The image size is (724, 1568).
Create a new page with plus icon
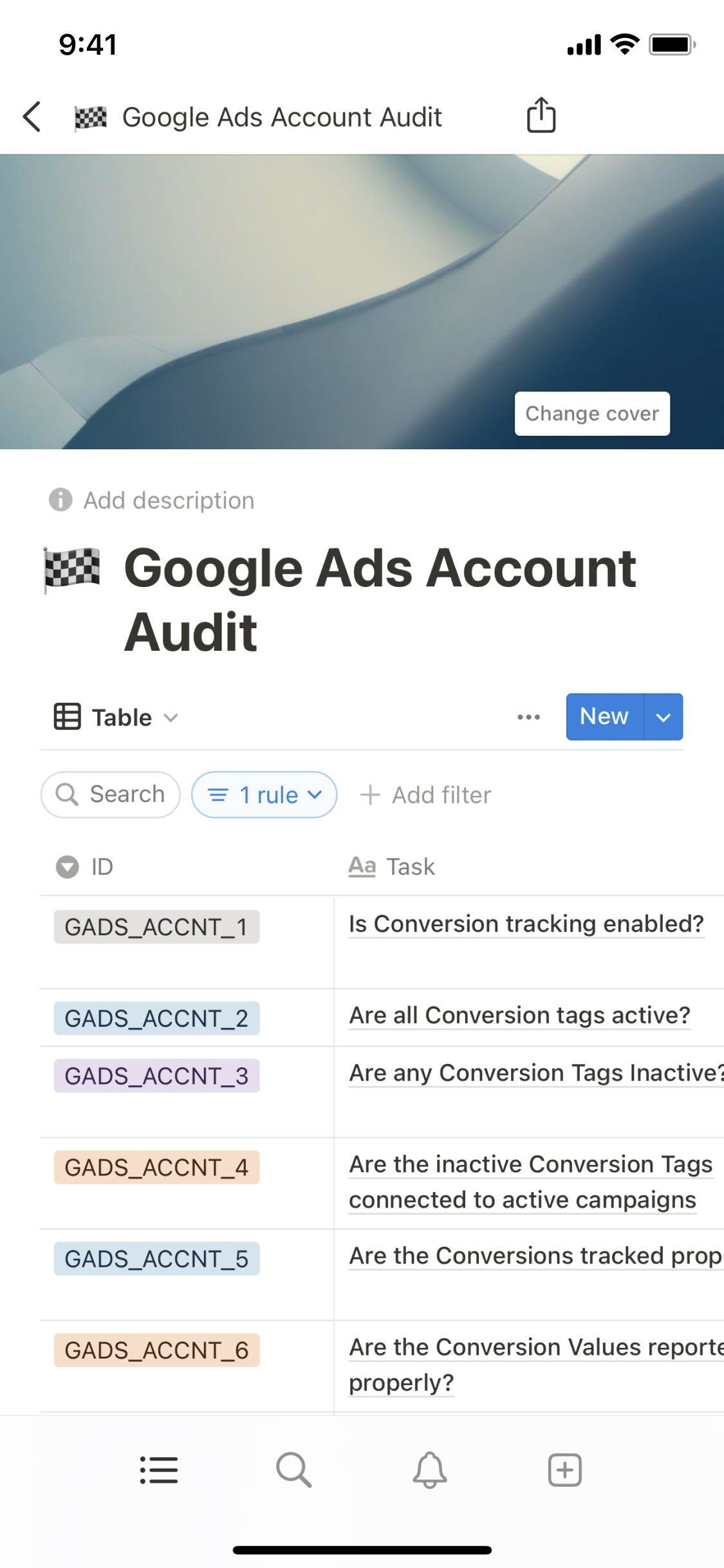coord(564,1470)
